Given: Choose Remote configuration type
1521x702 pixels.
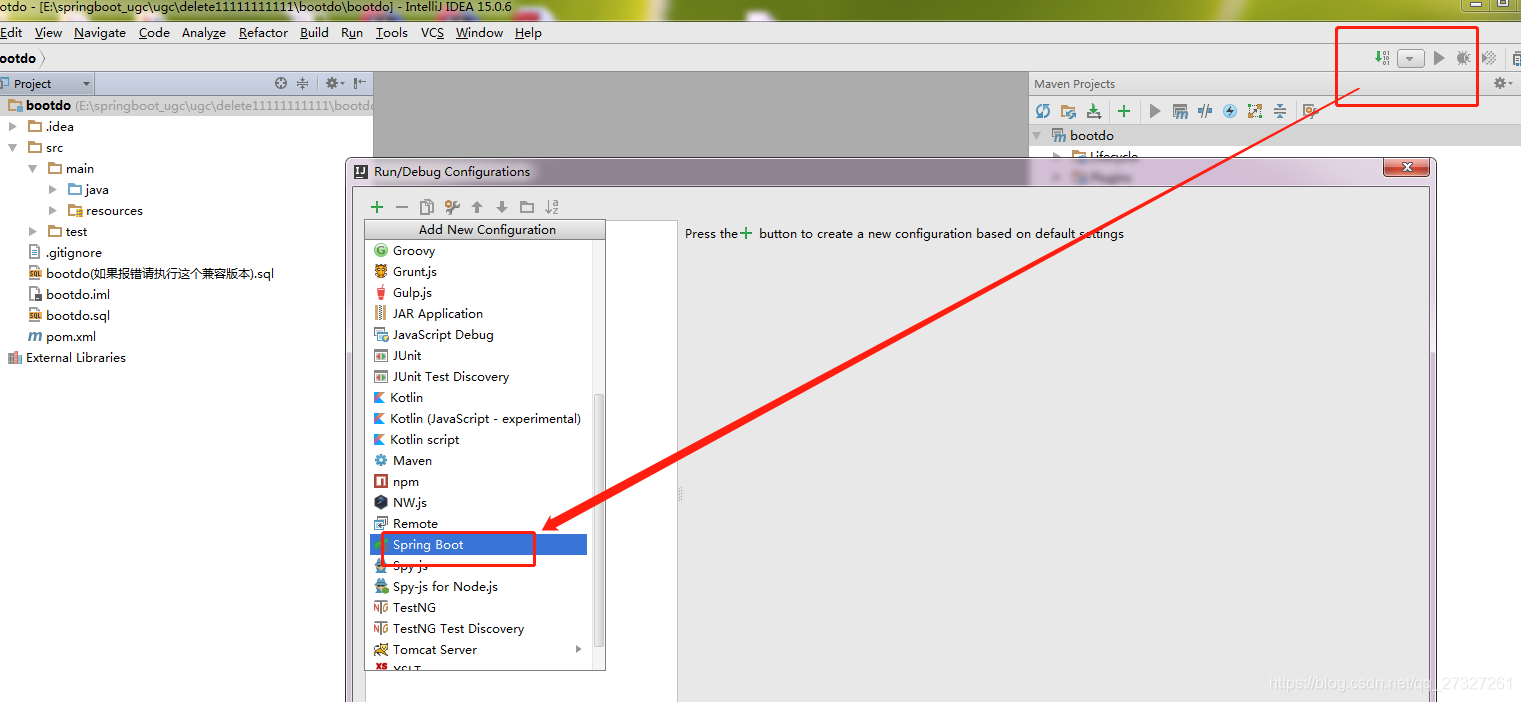Looking at the screenshot, I should click(478, 523).
